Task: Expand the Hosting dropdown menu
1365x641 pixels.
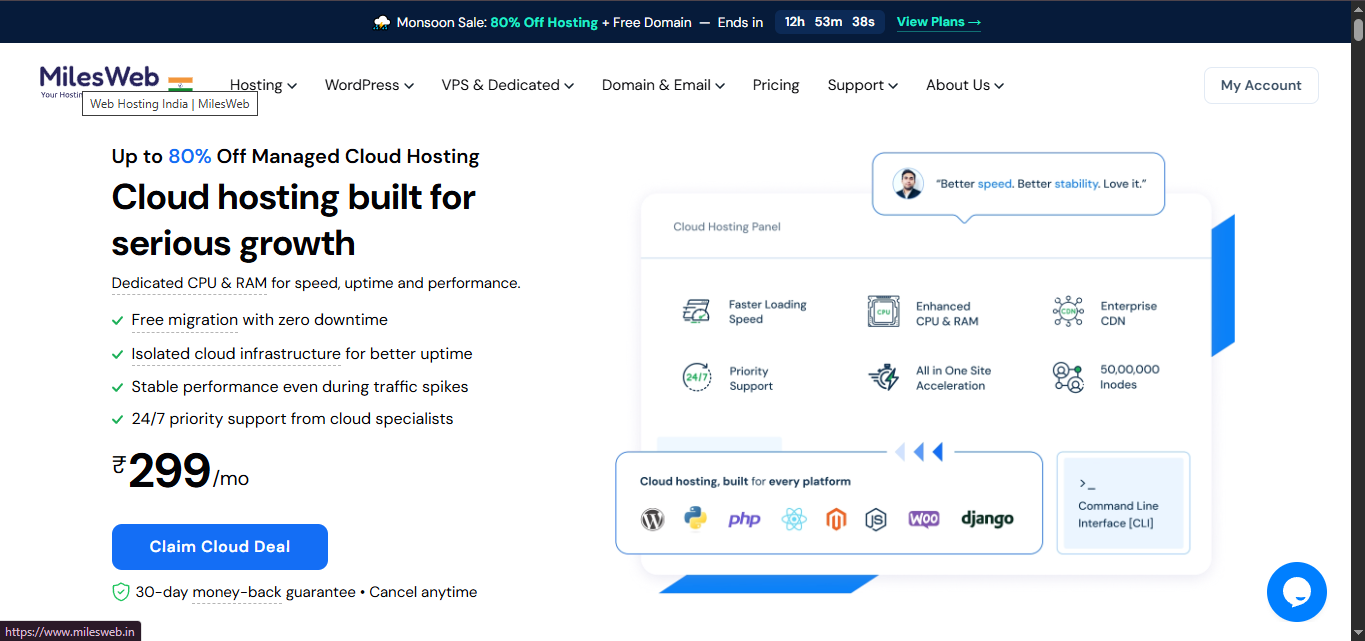Action: click(x=263, y=85)
